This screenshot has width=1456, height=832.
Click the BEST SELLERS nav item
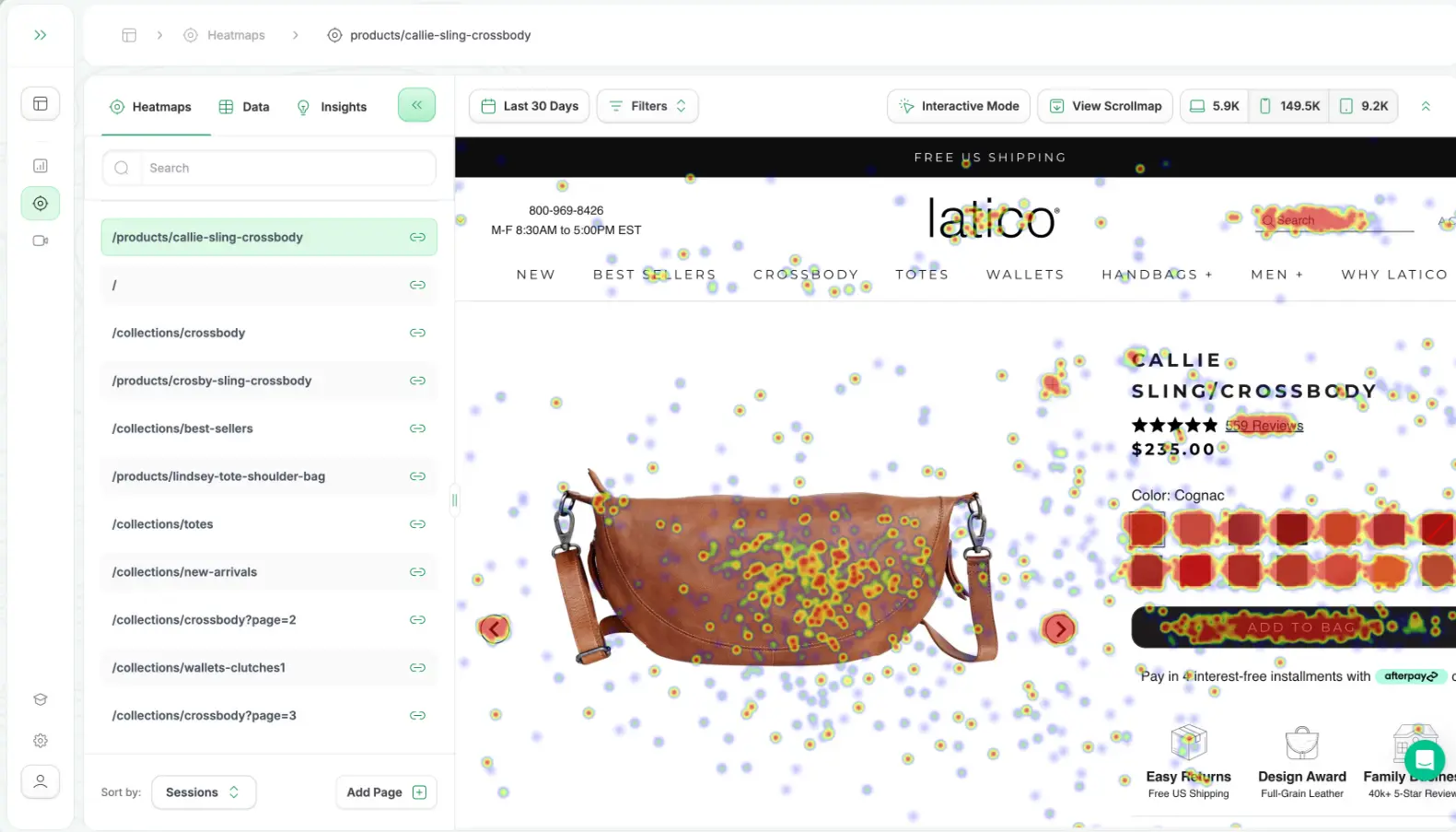point(655,275)
